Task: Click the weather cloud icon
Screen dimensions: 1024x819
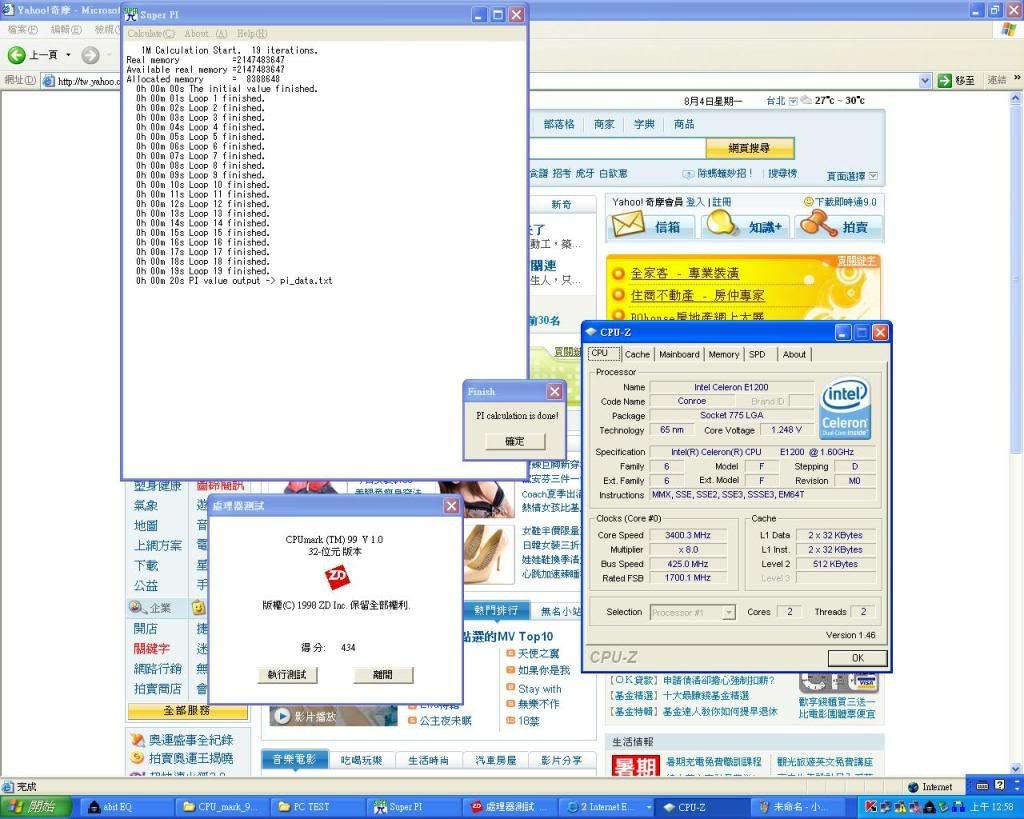Action: coord(806,100)
